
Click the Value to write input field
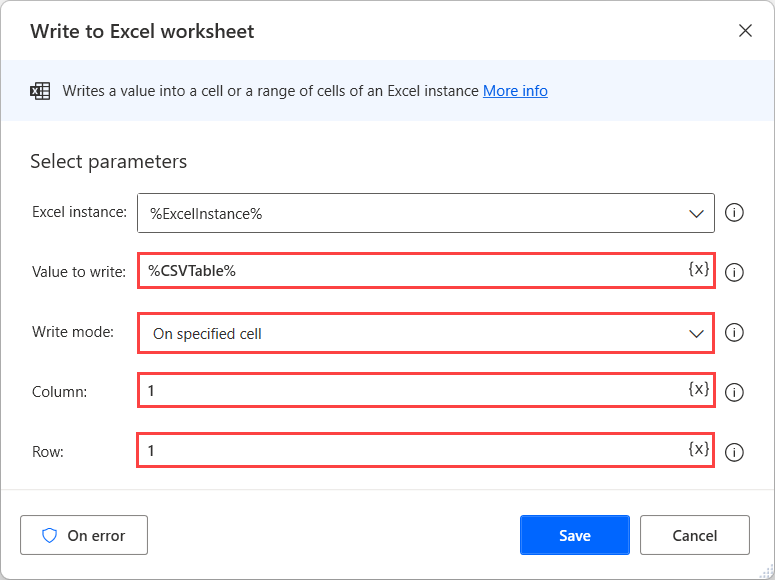[410, 271]
